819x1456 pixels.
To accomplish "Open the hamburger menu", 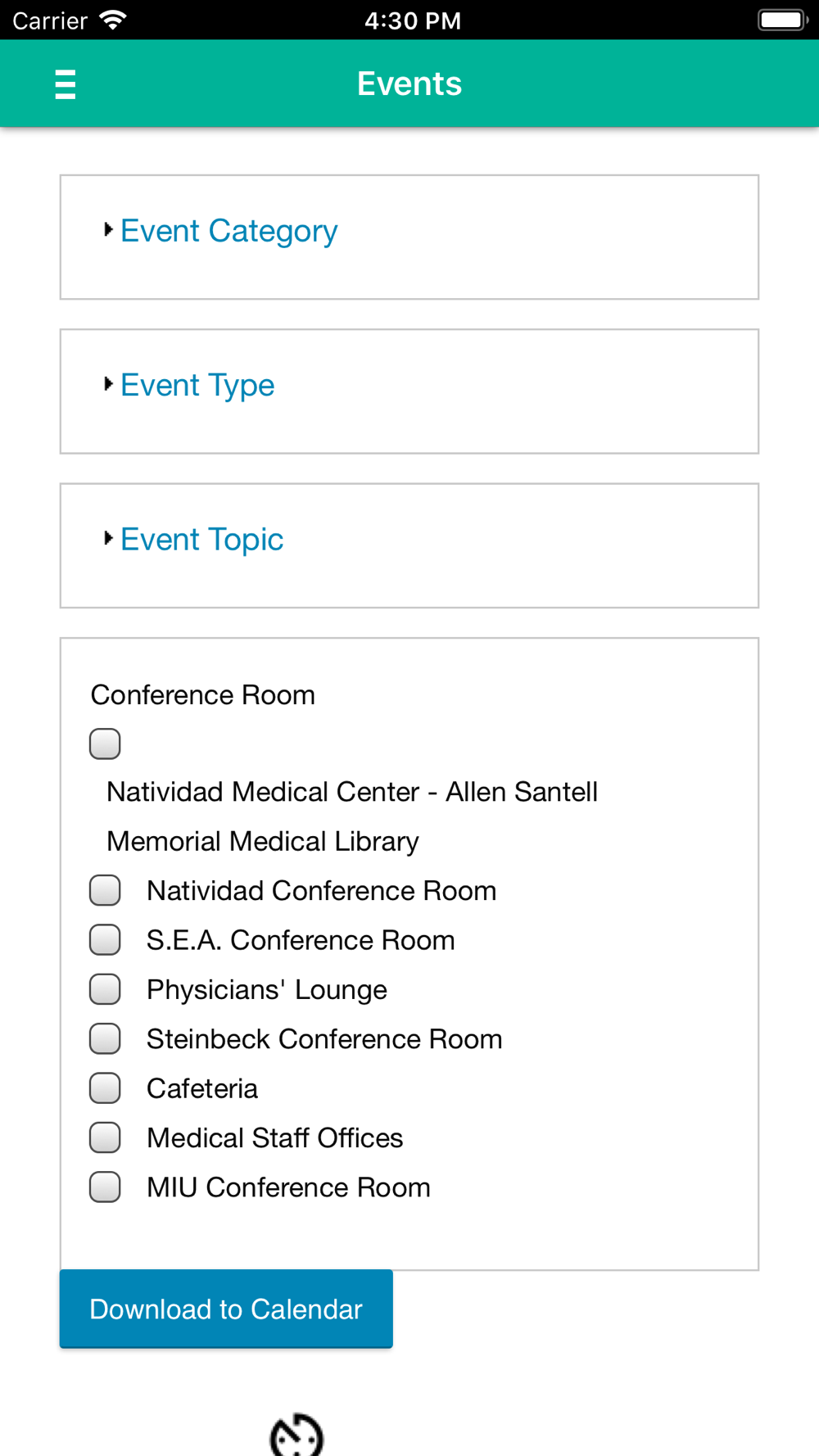I will [66, 84].
